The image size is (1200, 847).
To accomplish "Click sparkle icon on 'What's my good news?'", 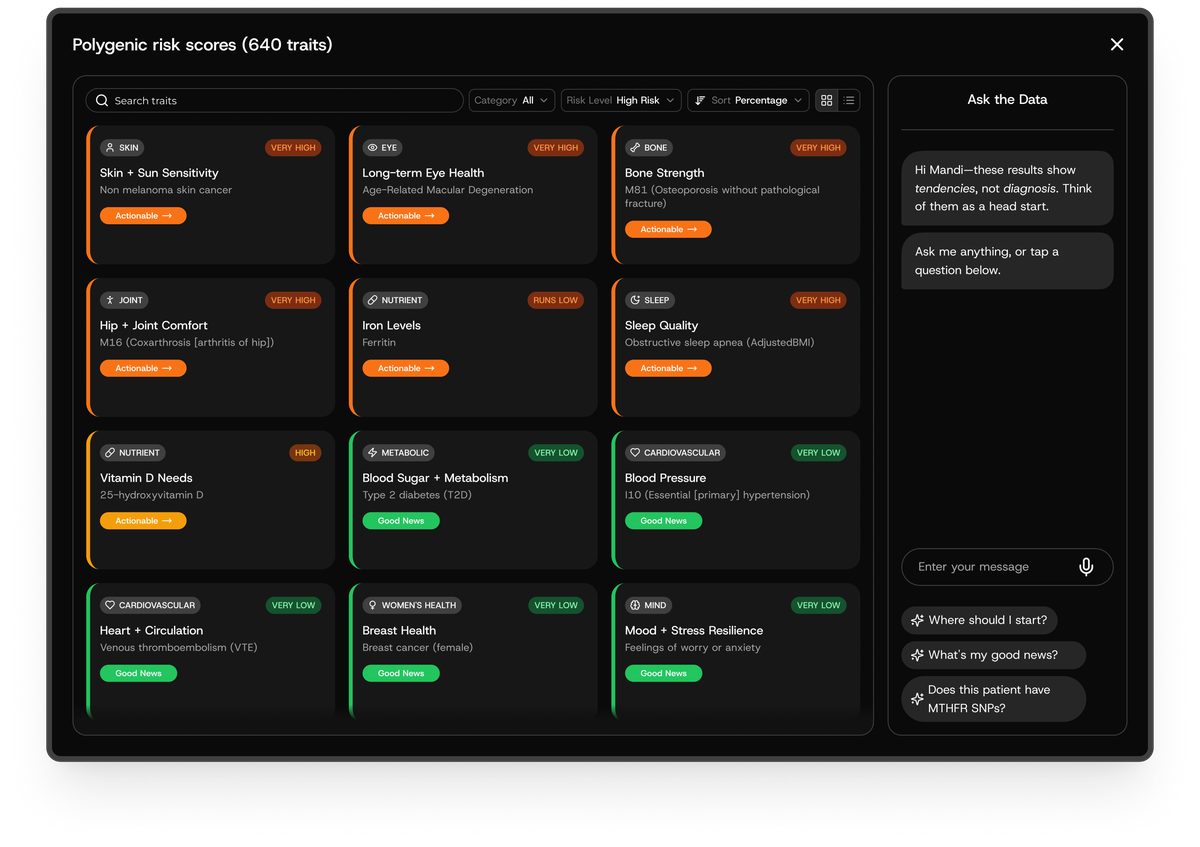I will pos(917,655).
